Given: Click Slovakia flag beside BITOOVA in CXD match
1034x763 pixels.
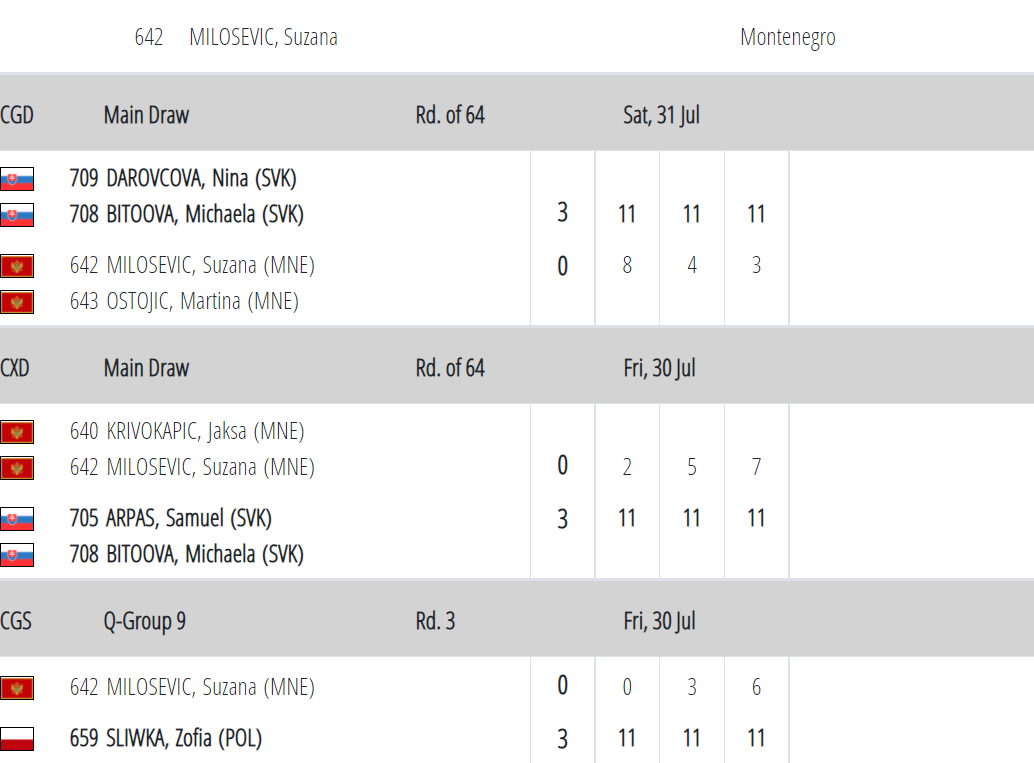Looking at the screenshot, I should [x=17, y=554].
